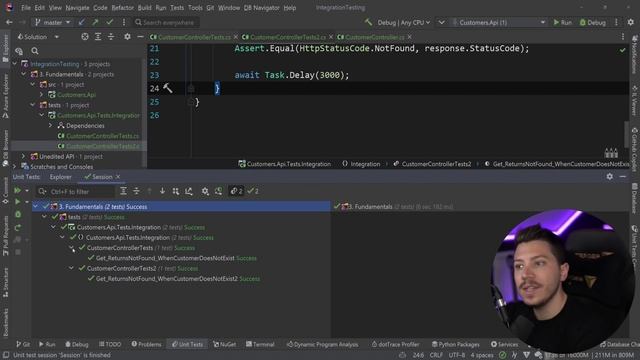640x360 pixels.
Task: Click the next test down-arrow icon
Action: tap(162, 191)
